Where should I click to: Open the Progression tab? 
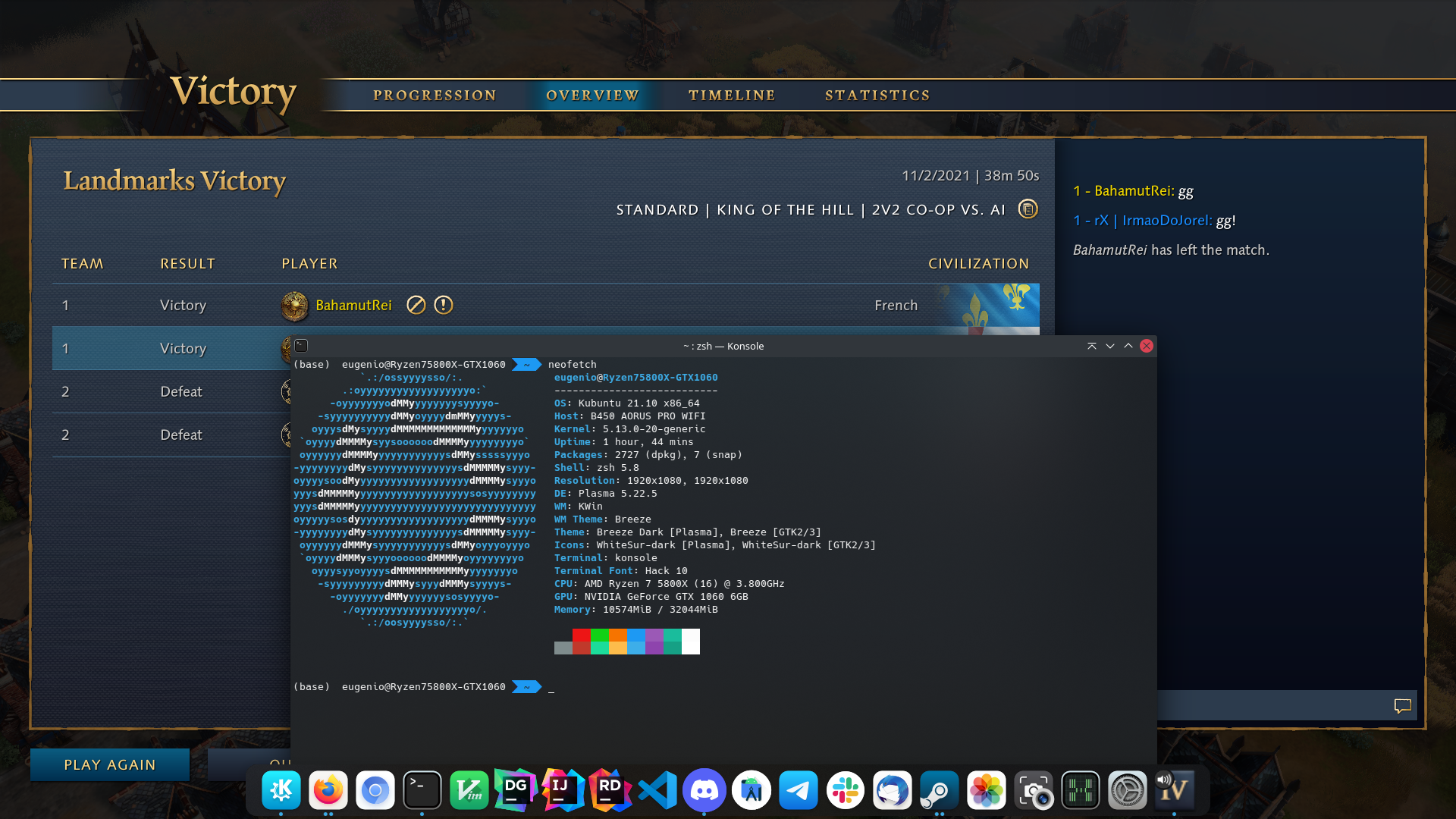click(435, 96)
